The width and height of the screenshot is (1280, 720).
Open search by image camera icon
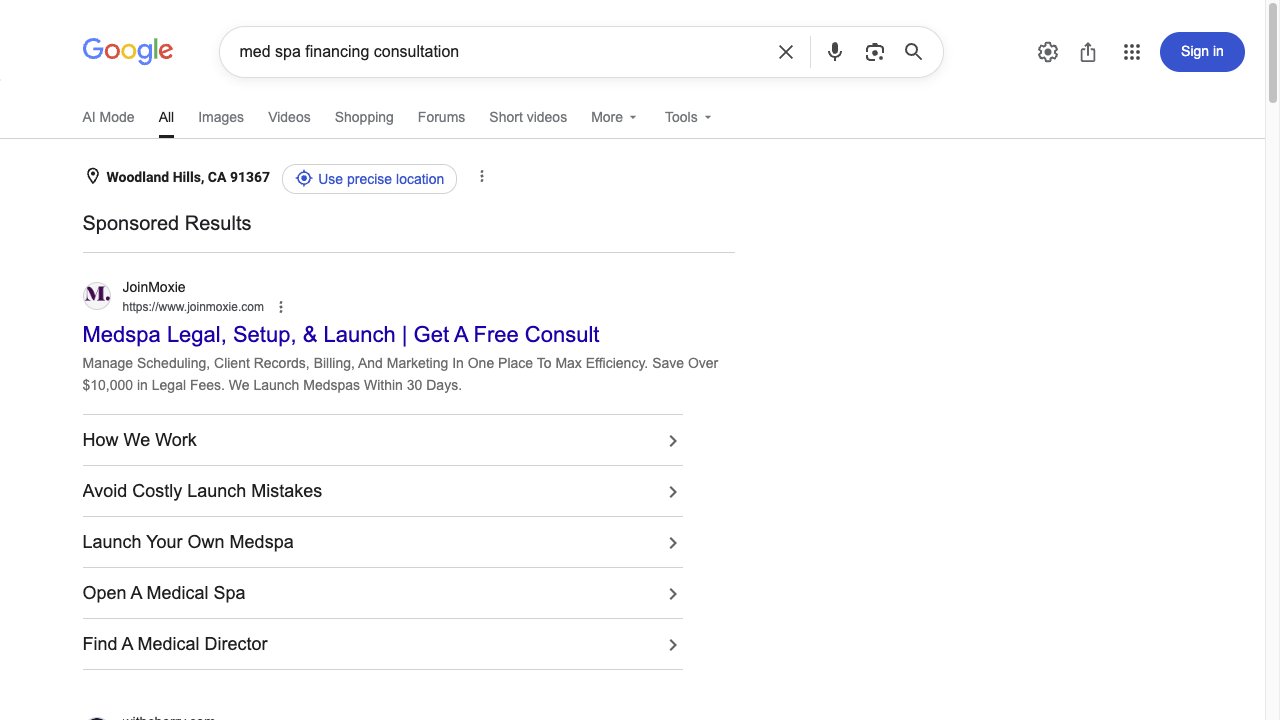(x=875, y=52)
